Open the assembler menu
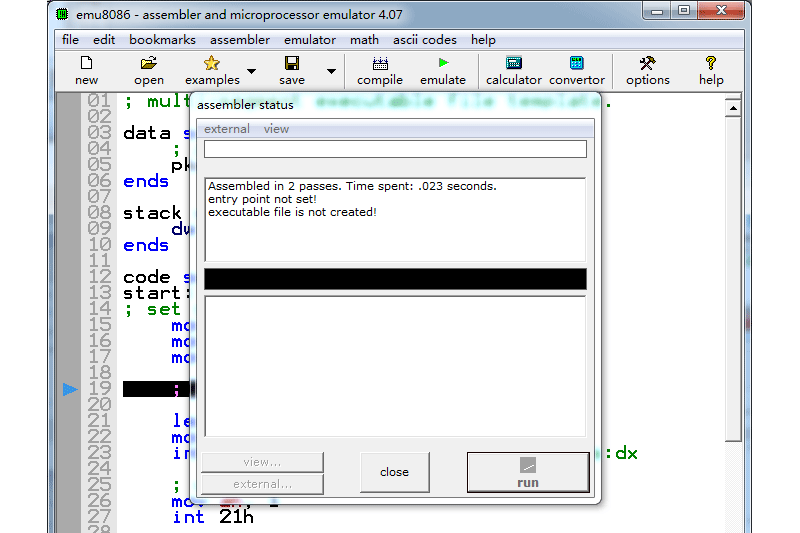Screen dimensions: 800x533 point(240,40)
